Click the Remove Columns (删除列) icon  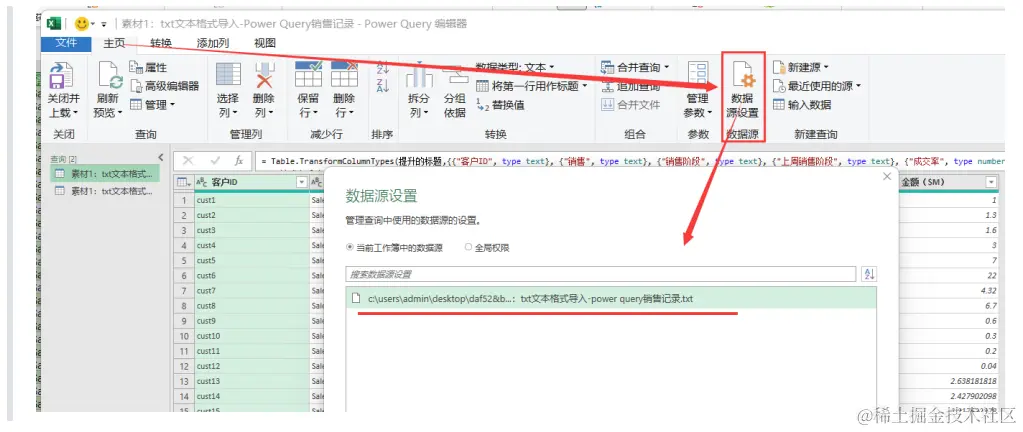[x=264, y=75]
